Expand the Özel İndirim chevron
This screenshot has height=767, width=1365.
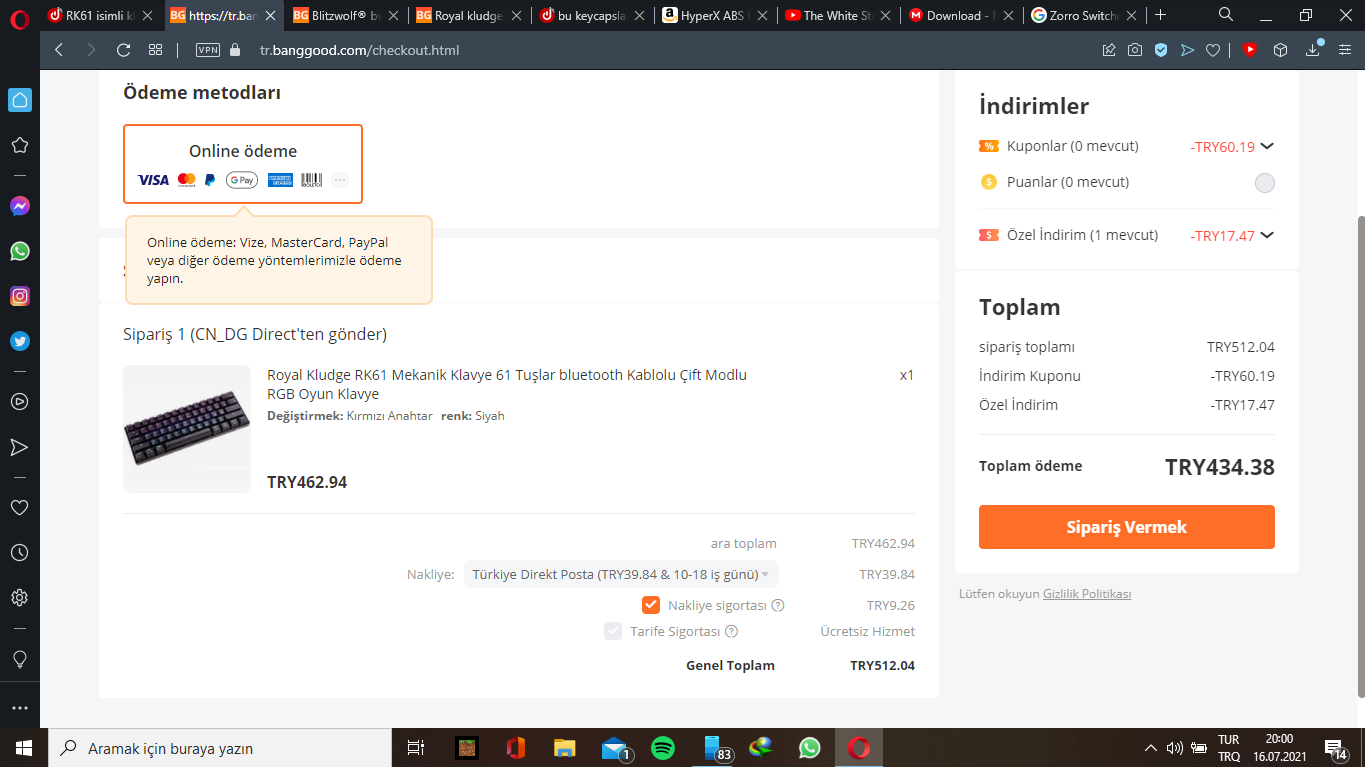(1267, 235)
